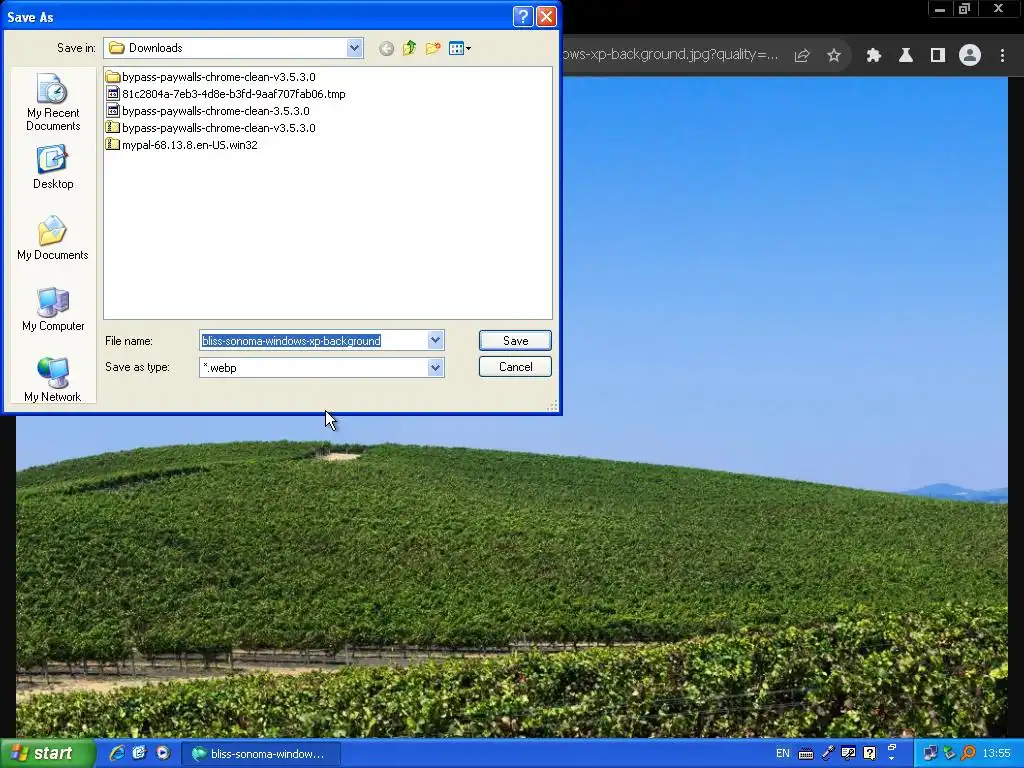Click the folder icon beside first bypass-paywalls entry

pyautogui.click(x=113, y=77)
